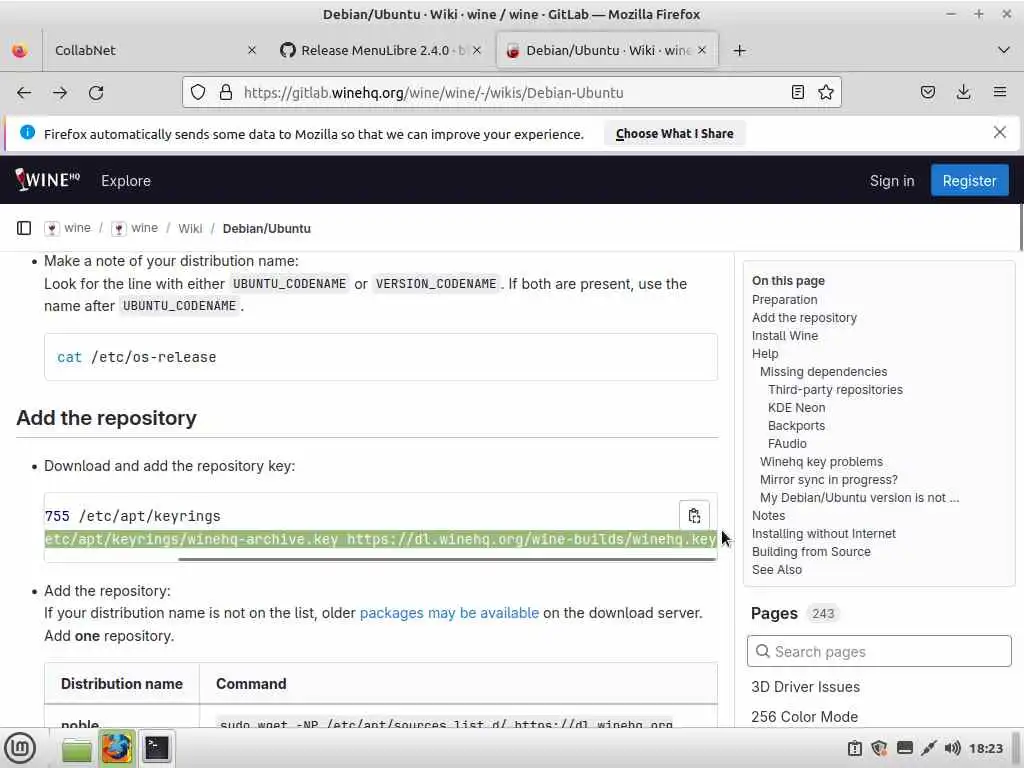Click the Search pages input field
1024x768 pixels.
click(879, 651)
